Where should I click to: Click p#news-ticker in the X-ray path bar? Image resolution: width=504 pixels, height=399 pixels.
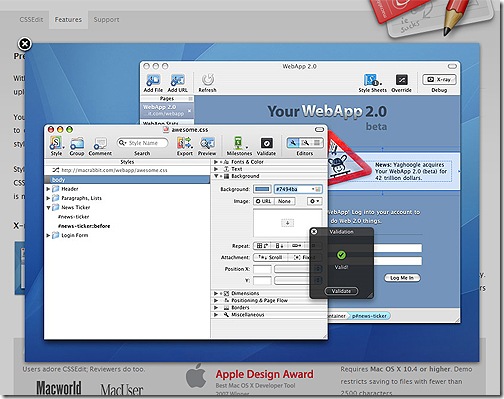369,316
